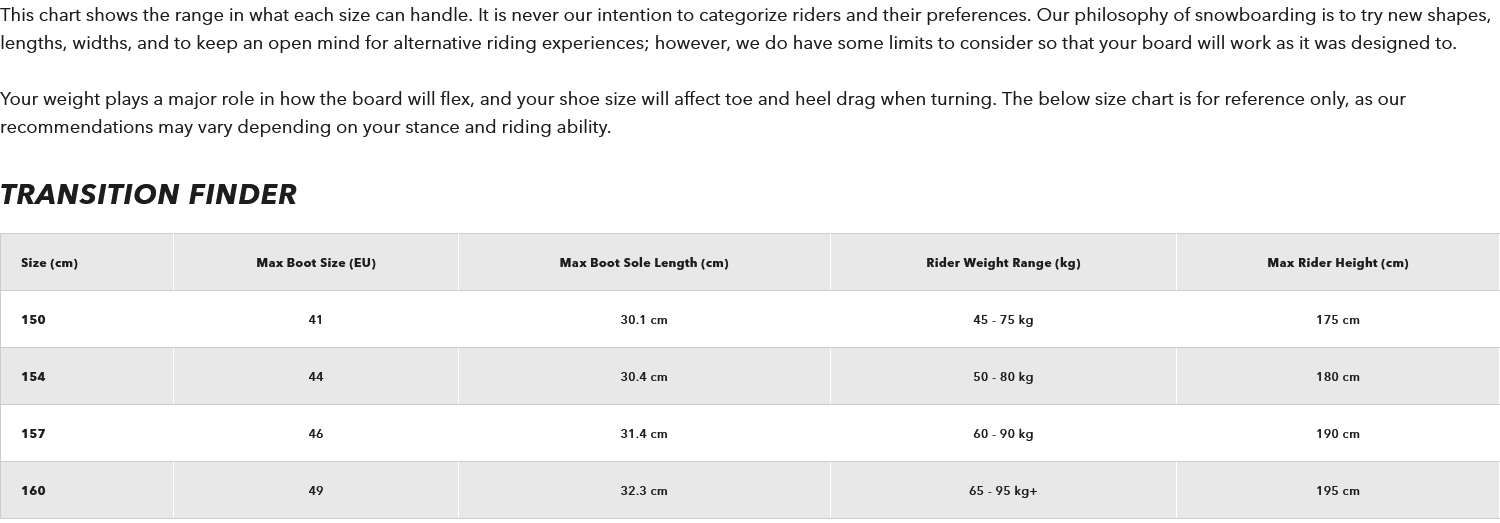Click the boot size 41 cell
Screen dimensions: 1500x523
(x=316, y=320)
